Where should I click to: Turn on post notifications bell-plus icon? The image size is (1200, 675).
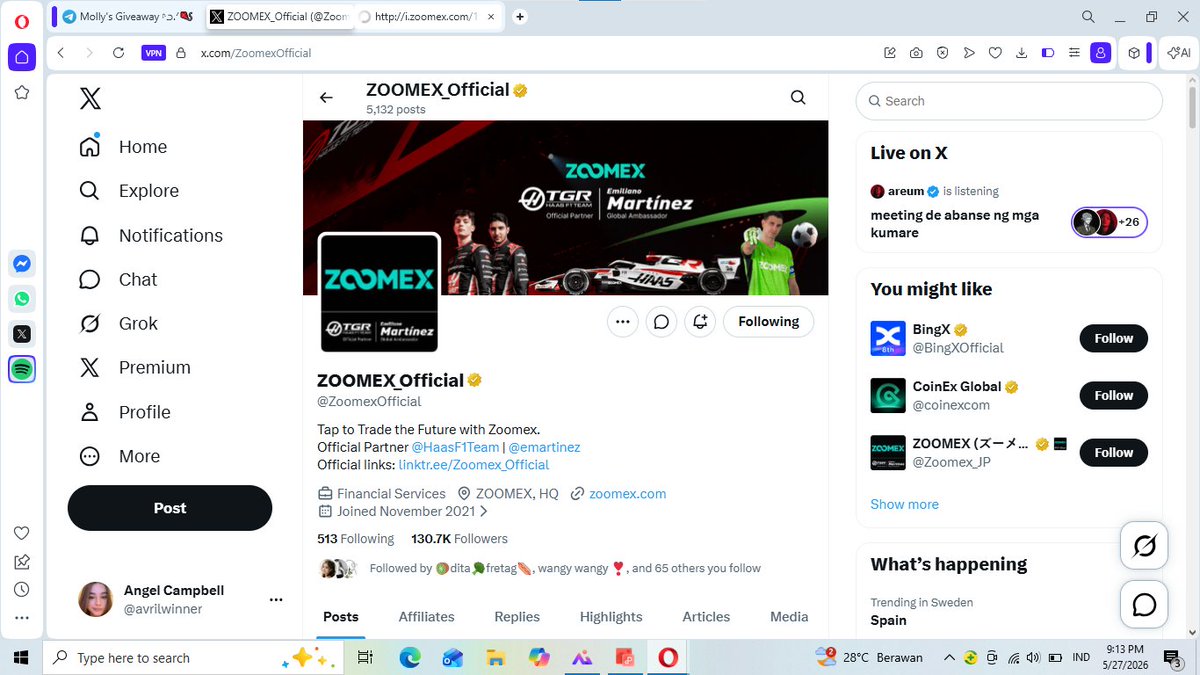[700, 321]
